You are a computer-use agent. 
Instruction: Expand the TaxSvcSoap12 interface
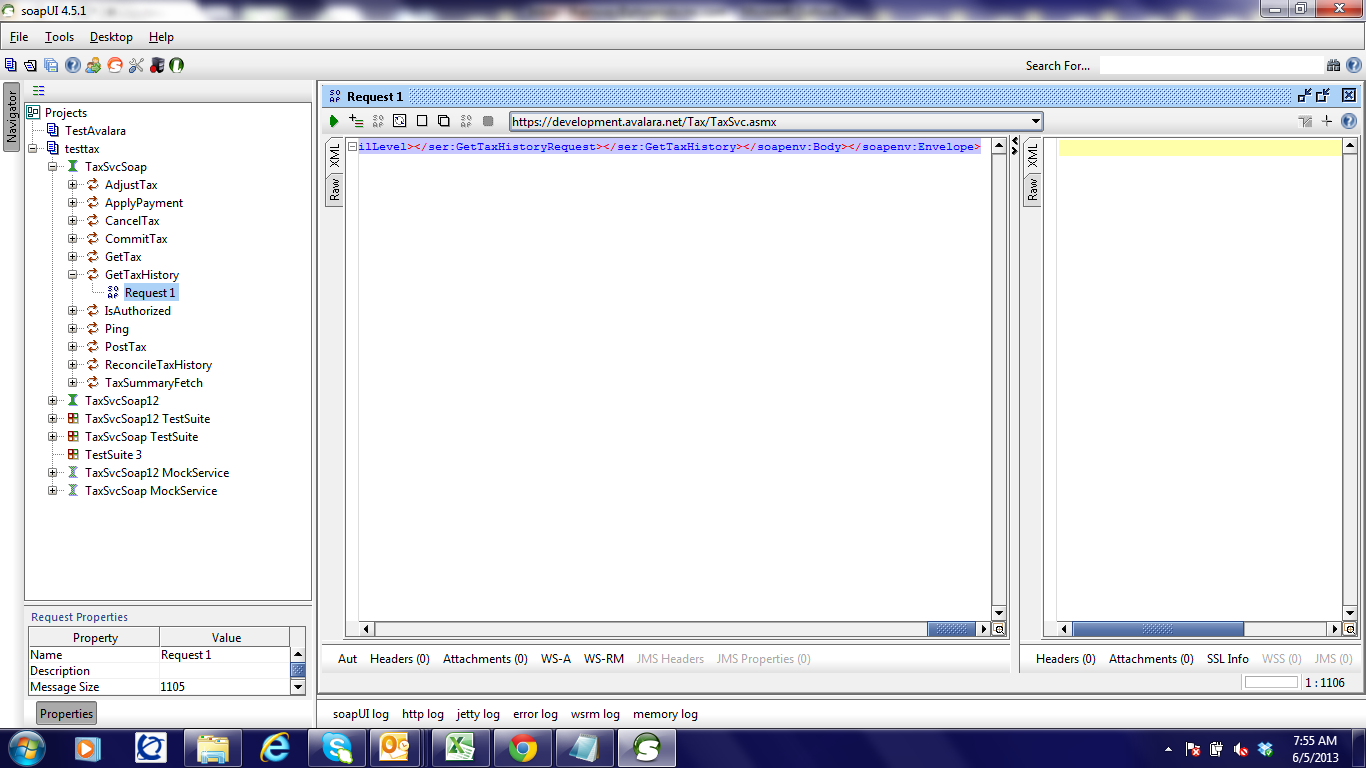point(53,401)
